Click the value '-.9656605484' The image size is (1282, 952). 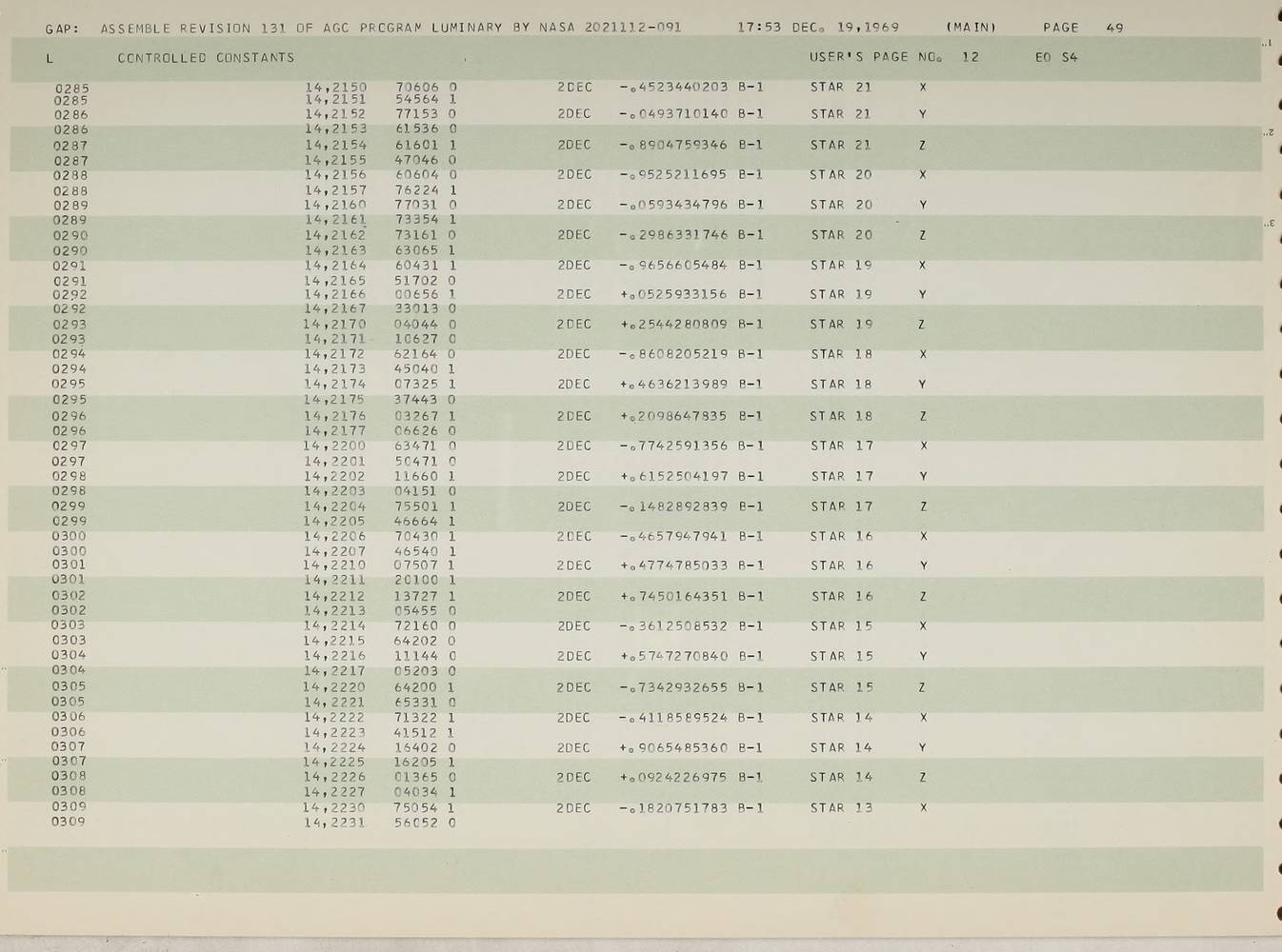673,265
